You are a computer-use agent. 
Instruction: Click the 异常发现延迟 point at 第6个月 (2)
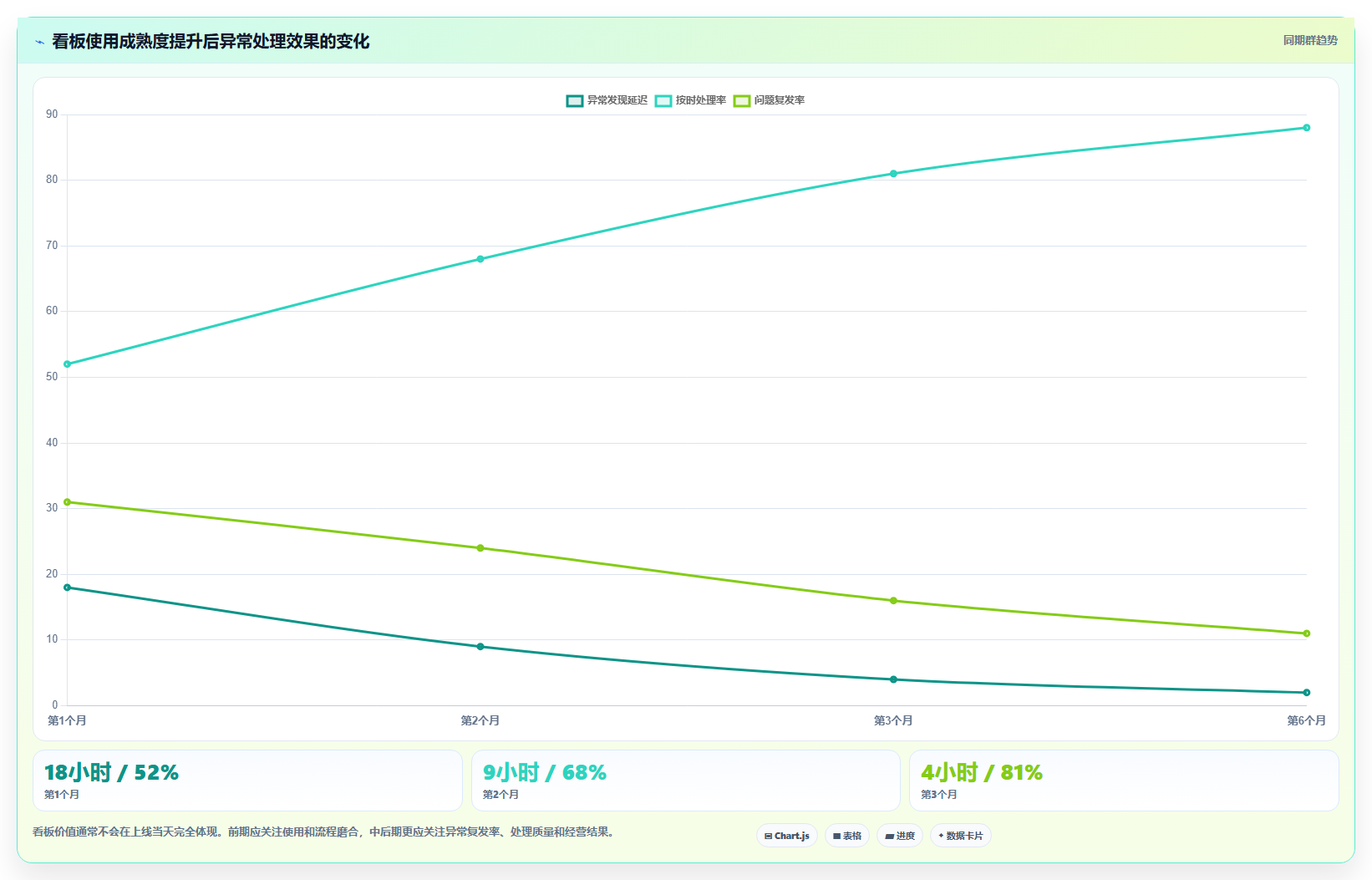(1307, 693)
